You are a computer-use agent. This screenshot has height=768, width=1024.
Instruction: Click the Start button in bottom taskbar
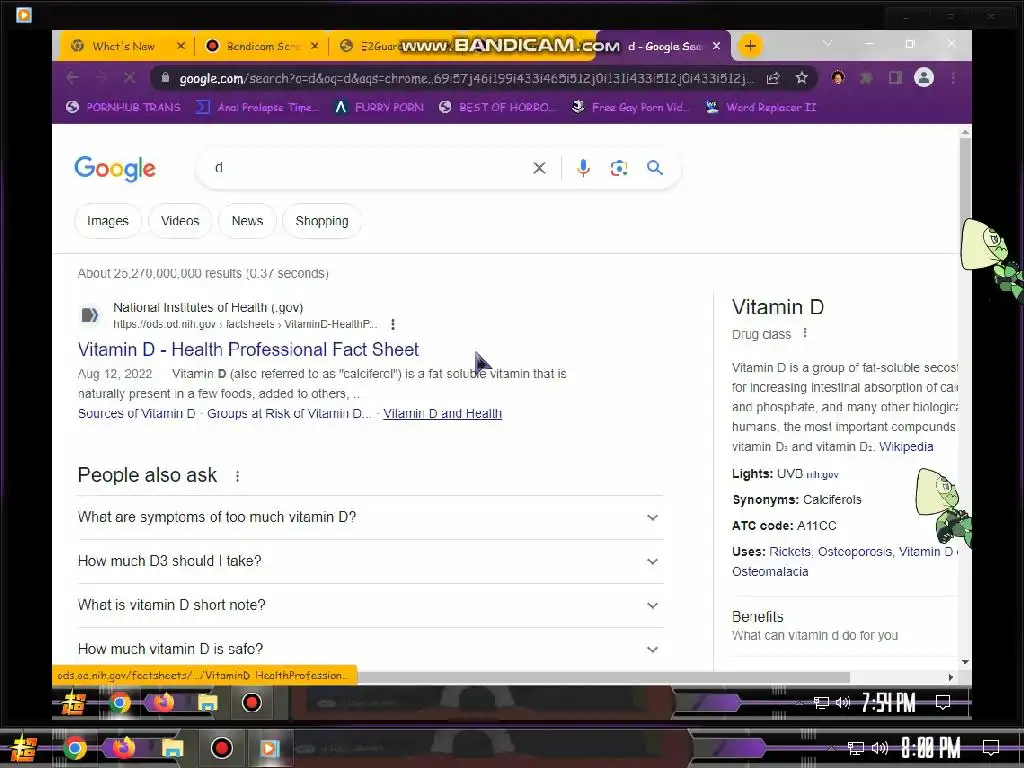tap(24, 748)
